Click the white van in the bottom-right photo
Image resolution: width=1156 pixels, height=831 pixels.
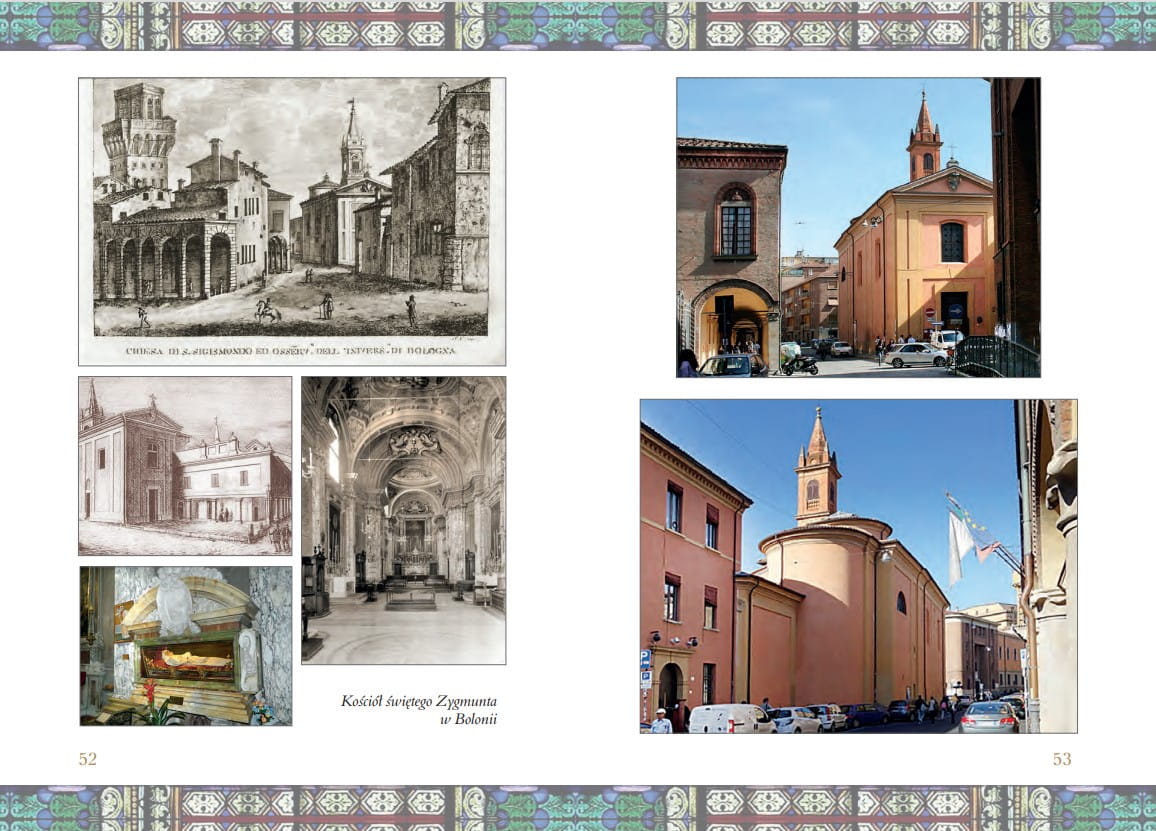[x=731, y=718]
